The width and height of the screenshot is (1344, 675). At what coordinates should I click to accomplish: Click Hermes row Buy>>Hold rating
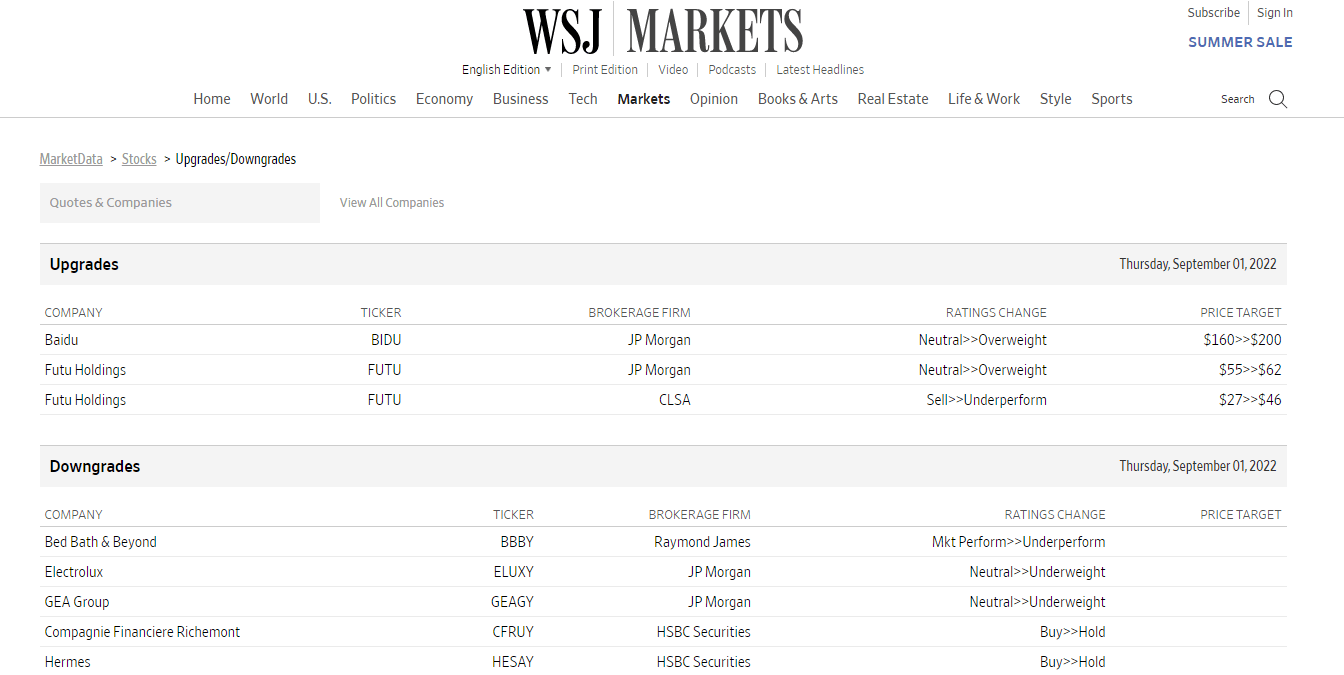[x=1073, y=662]
